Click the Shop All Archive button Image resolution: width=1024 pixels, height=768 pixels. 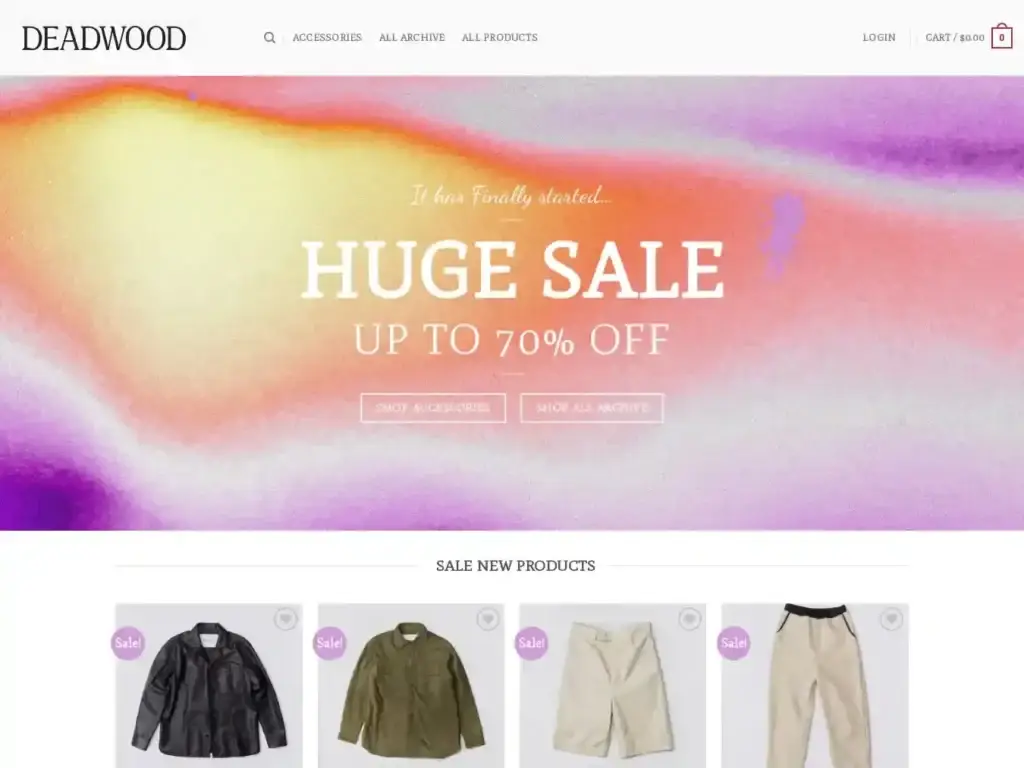(x=592, y=408)
